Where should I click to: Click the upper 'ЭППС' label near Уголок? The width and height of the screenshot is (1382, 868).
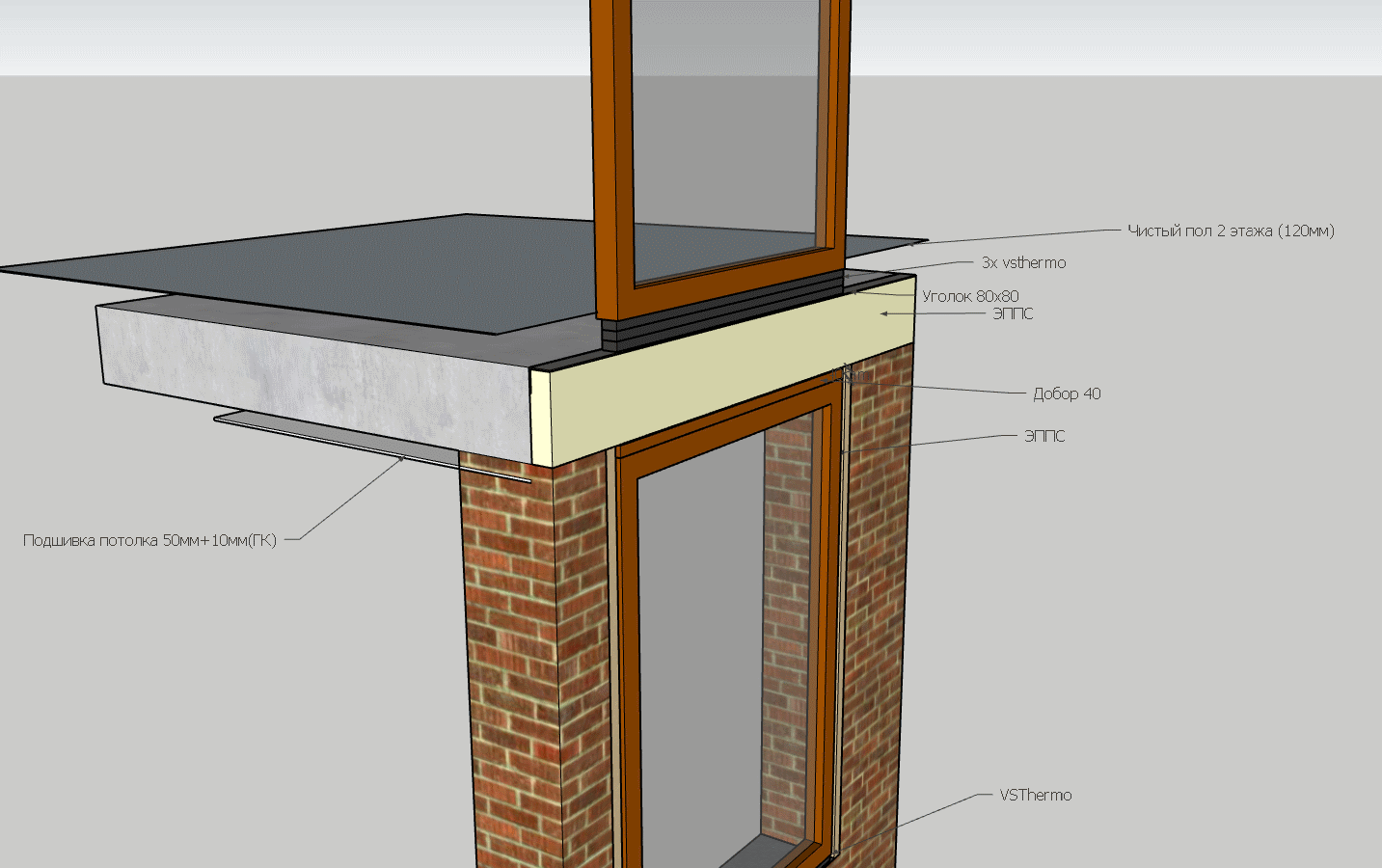pos(1013,313)
